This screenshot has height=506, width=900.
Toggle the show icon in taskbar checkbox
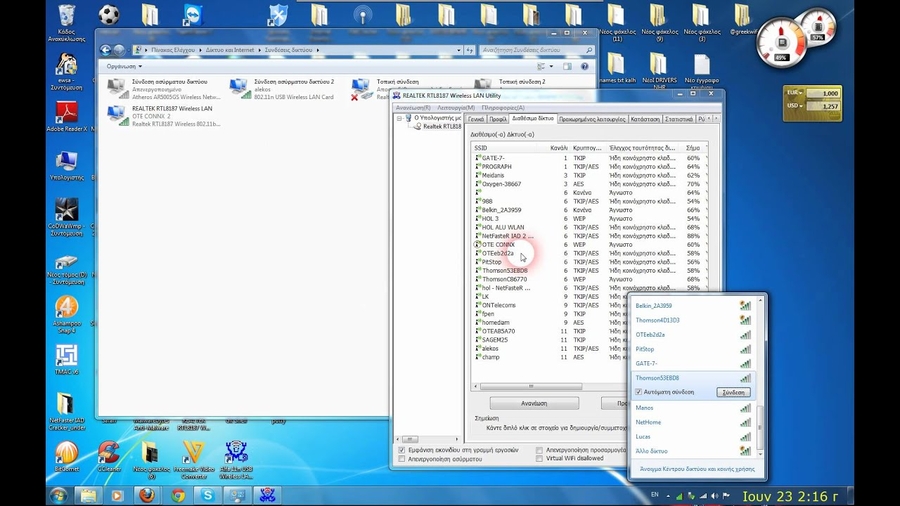402,450
